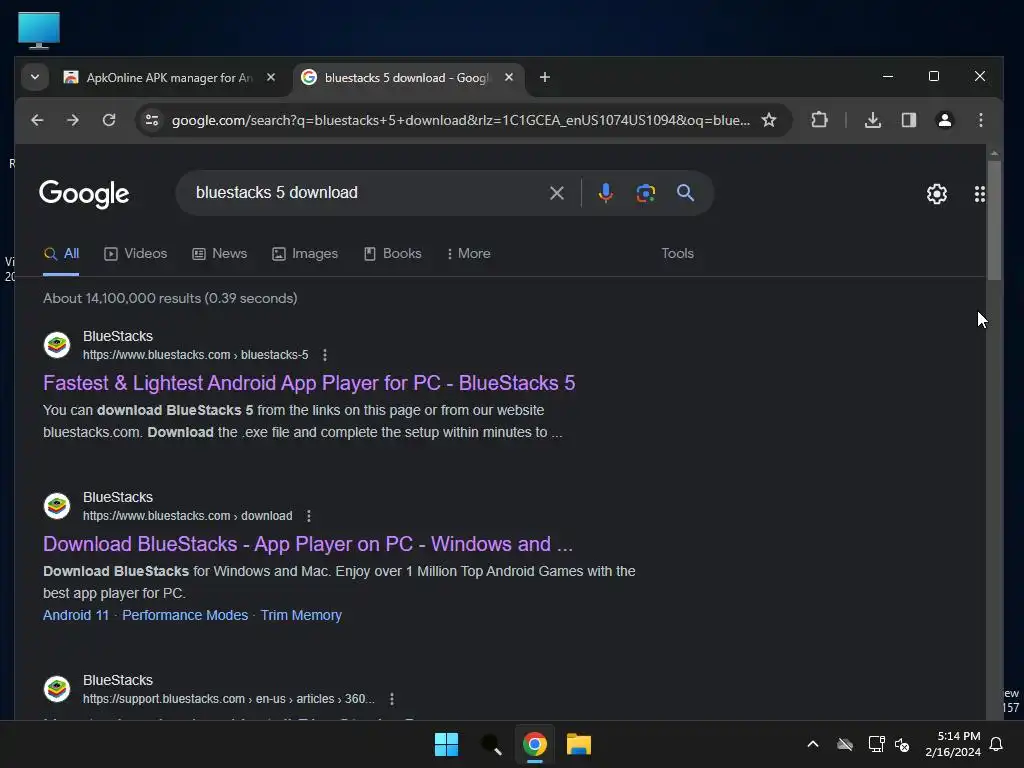1024x768 pixels.
Task: Open taskbar clock showing 5:14 PM
Action: [x=953, y=744]
